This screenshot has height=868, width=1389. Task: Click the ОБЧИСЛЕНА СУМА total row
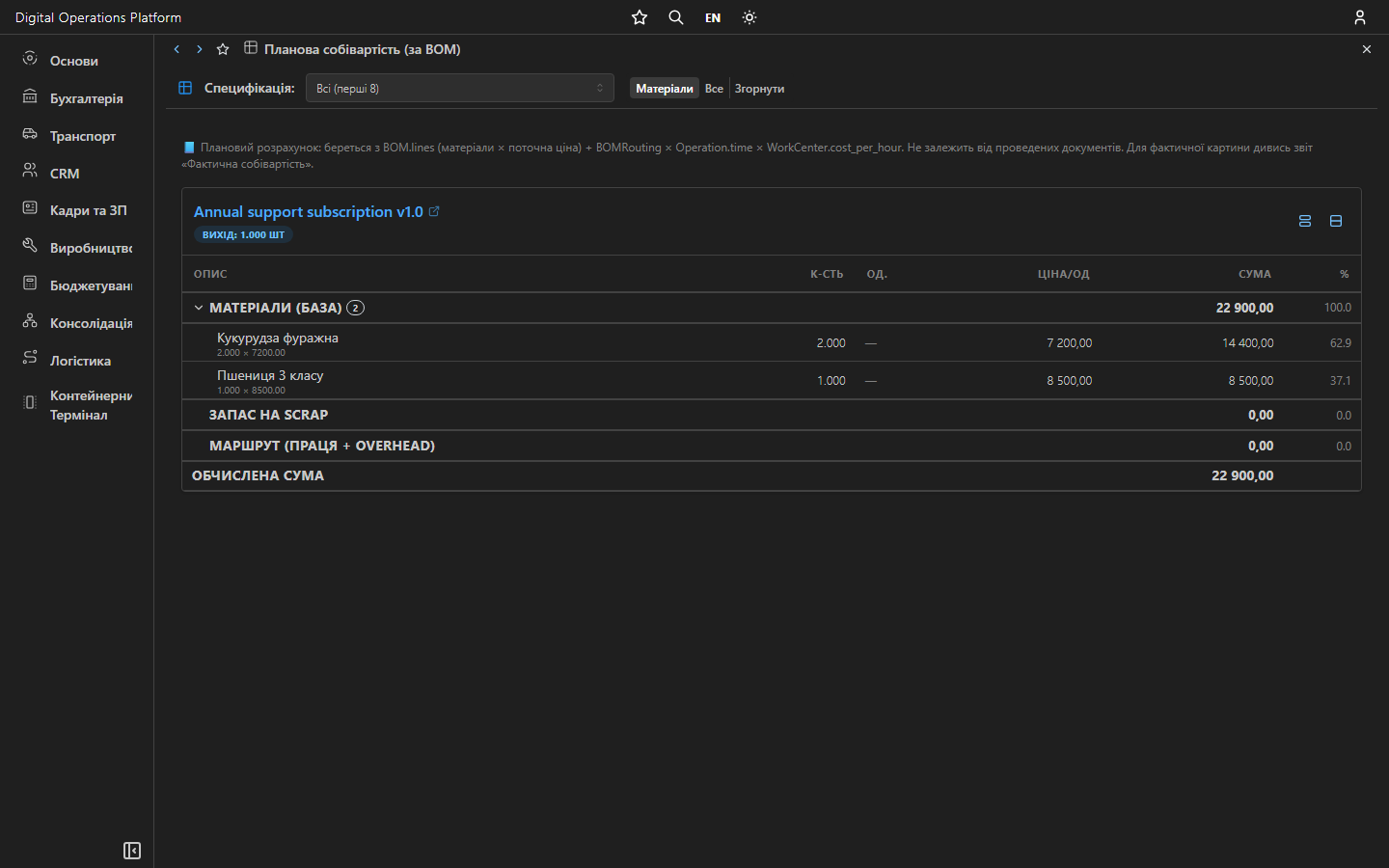(772, 475)
